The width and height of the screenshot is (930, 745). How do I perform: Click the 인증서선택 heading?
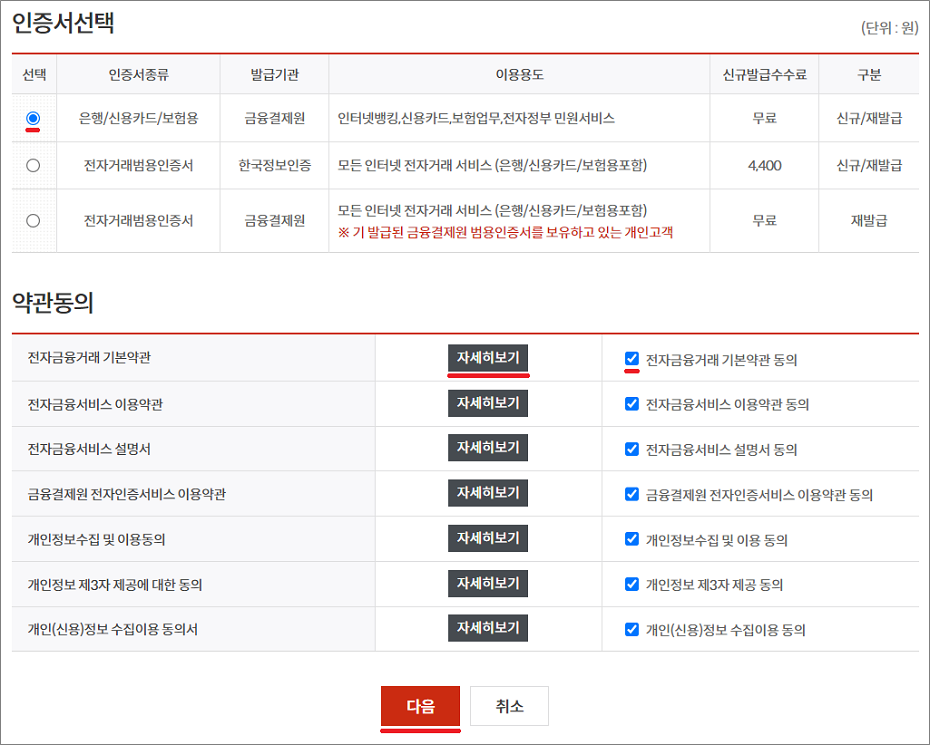(63, 23)
